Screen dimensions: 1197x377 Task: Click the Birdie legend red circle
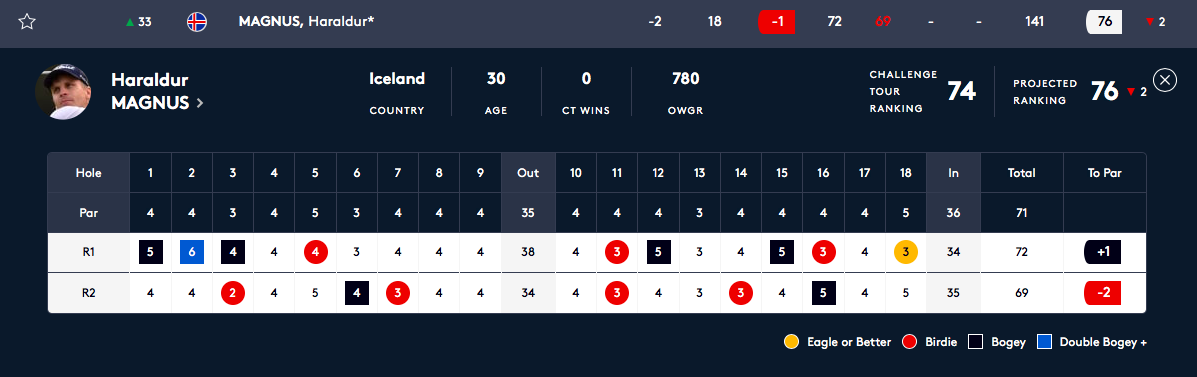(x=909, y=342)
